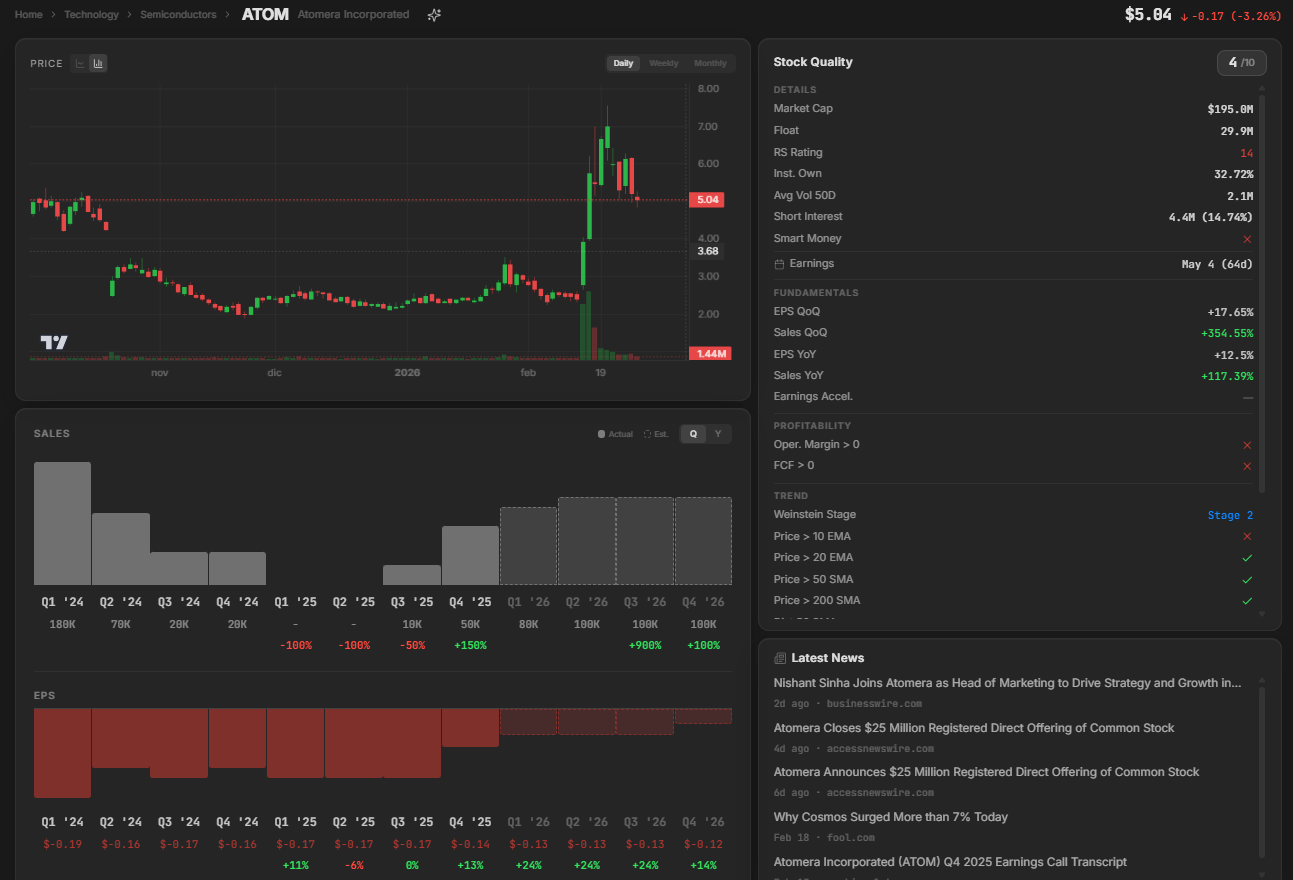Switch price chart to line view icon
This screenshot has width=1293, height=880.
pyautogui.click(x=80, y=63)
